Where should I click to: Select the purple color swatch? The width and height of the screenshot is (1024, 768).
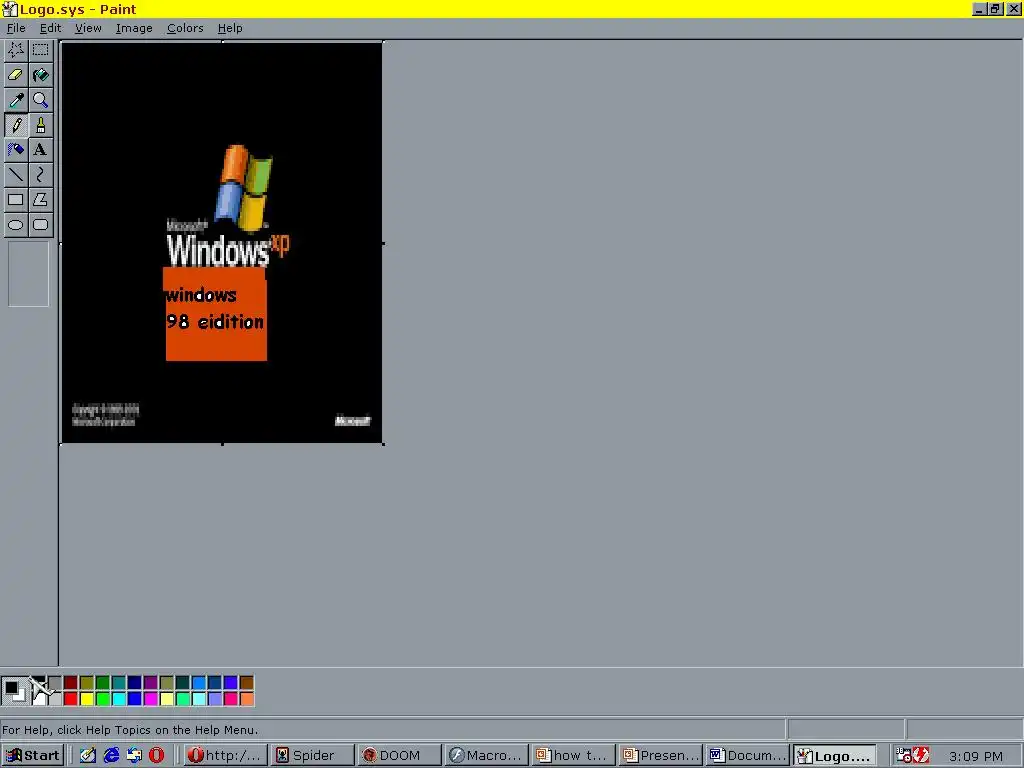point(151,683)
